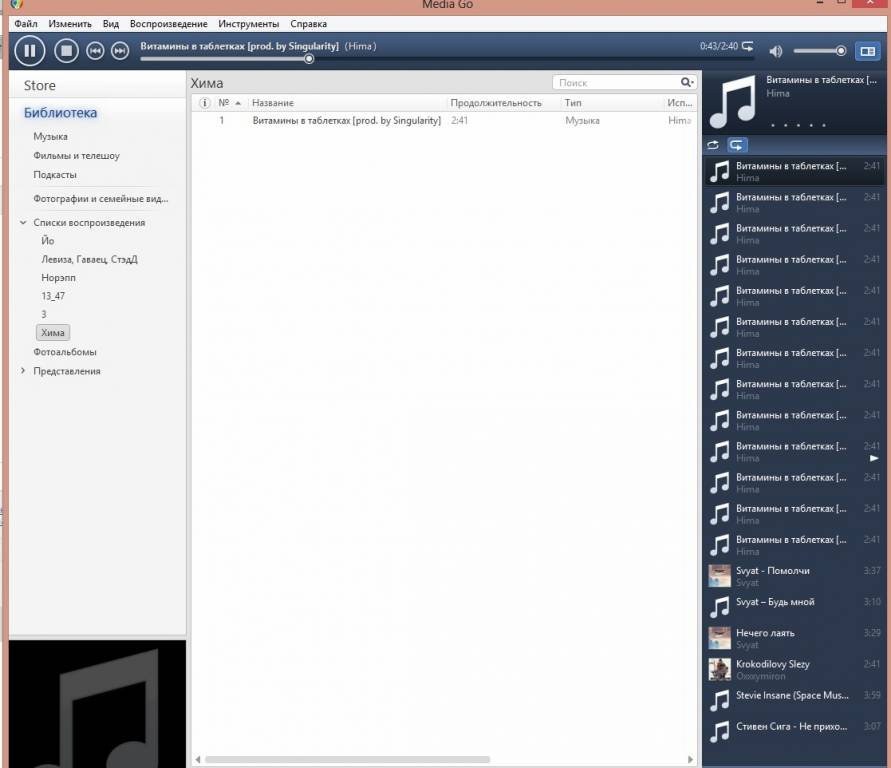Open the 13_47 playlist
This screenshot has height=768, width=891.
pos(53,296)
